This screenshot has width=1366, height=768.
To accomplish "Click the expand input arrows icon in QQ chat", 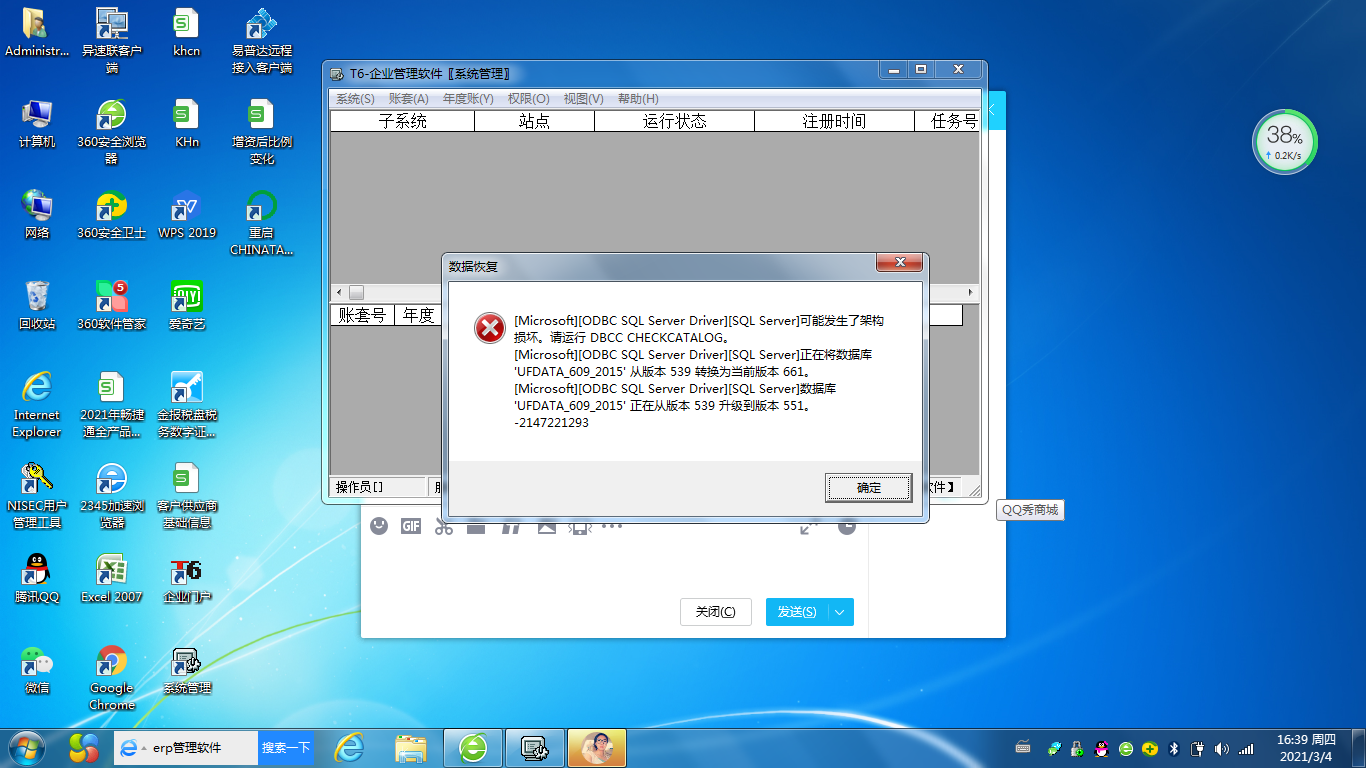I will (809, 527).
